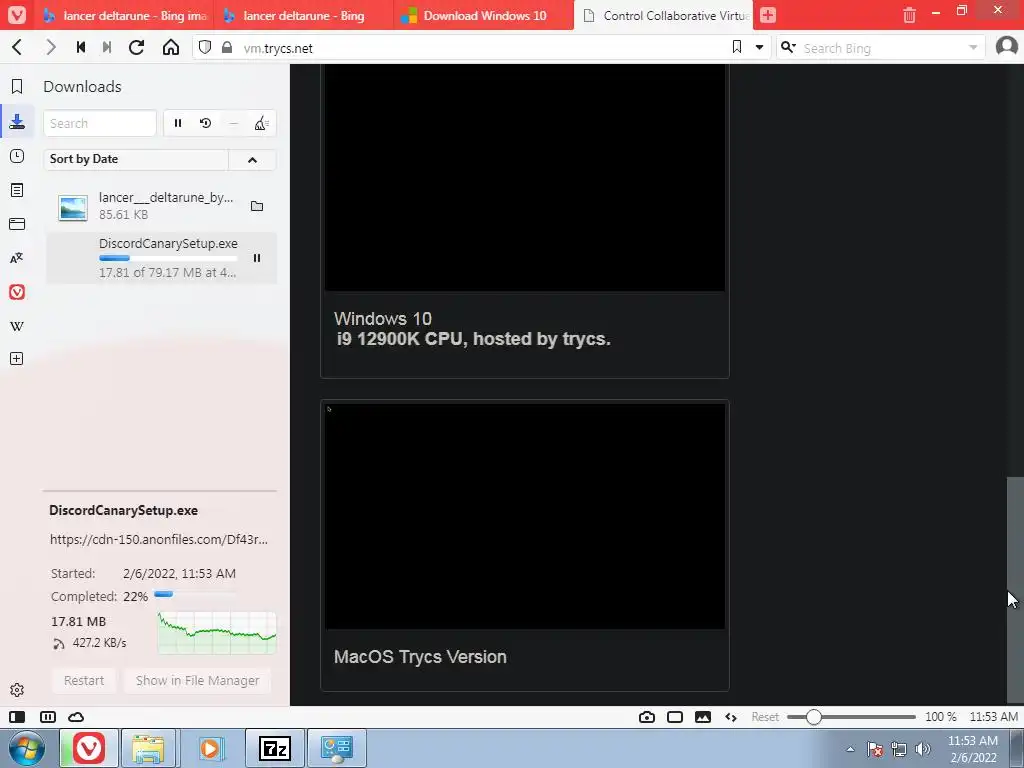This screenshot has width=1024, height=768.
Task: Switch to lancer deltarune Bing images tab
Action: click(x=125, y=16)
